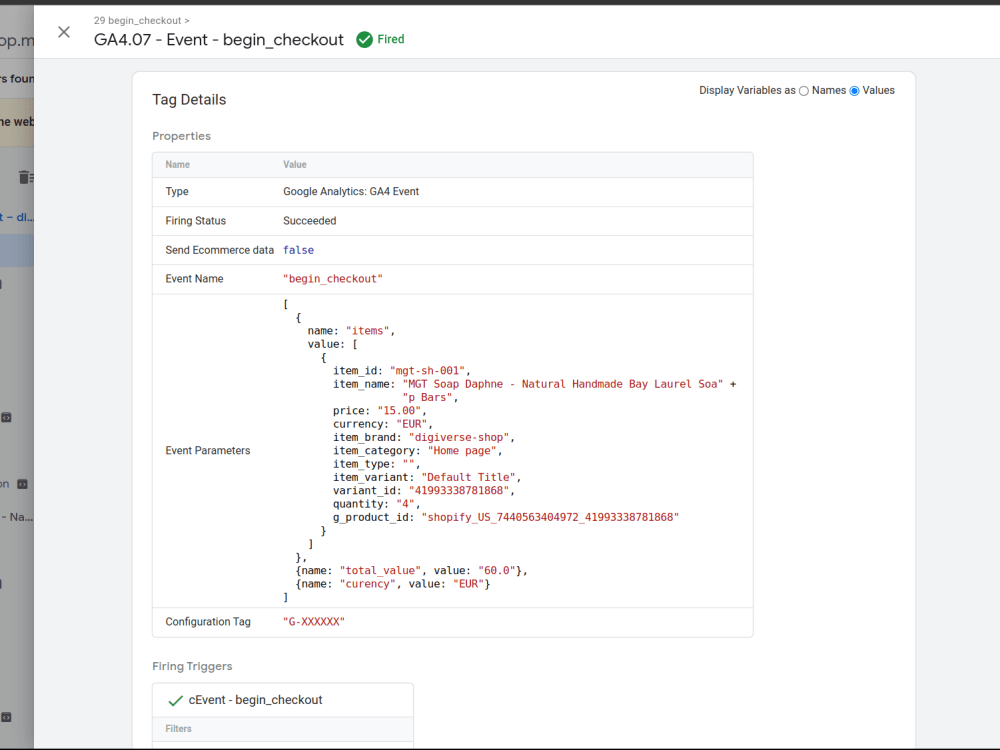Click the item_category "Home page" value

(462, 451)
